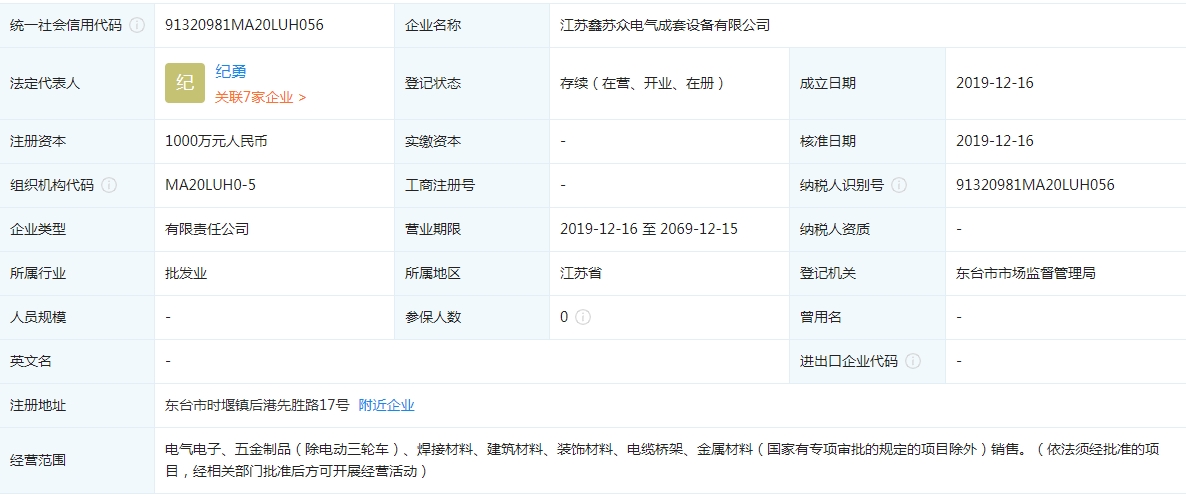This screenshot has height=503, width=1186.
Task: Click the info icon beside 统一社会信用代码
Action: 137,25
